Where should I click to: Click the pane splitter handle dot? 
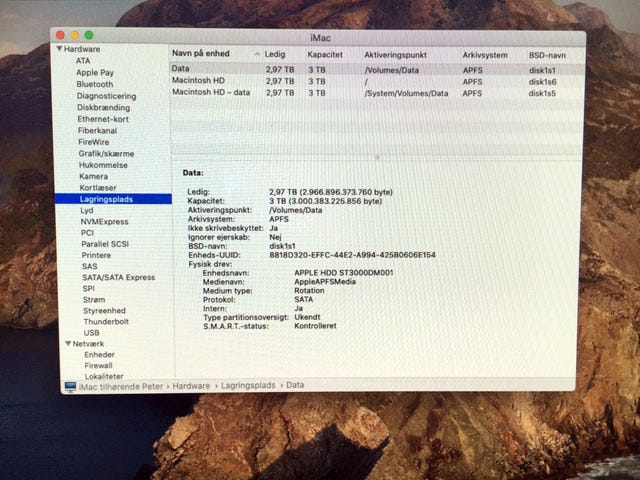377,157
